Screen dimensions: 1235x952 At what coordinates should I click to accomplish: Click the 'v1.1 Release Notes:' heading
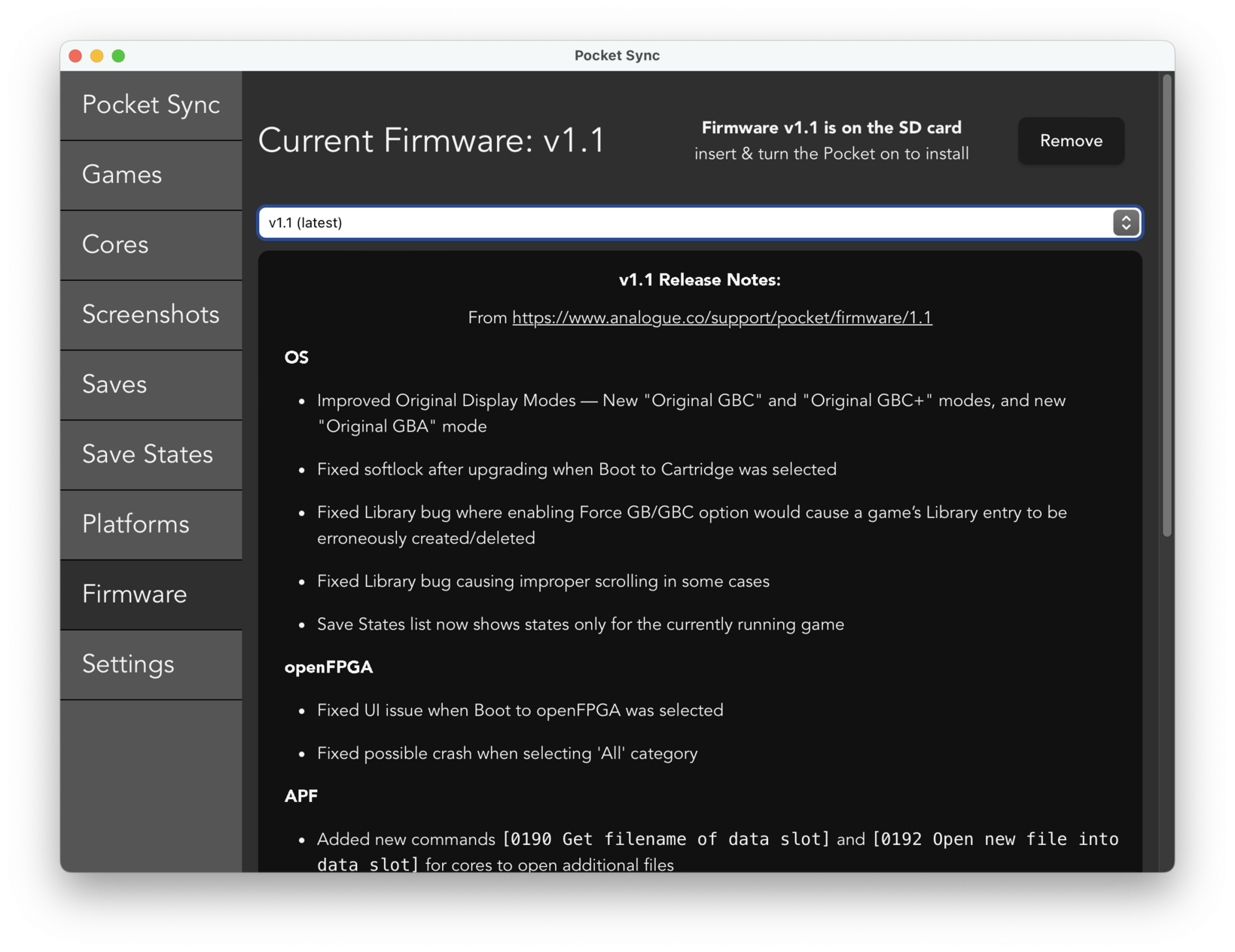click(700, 280)
